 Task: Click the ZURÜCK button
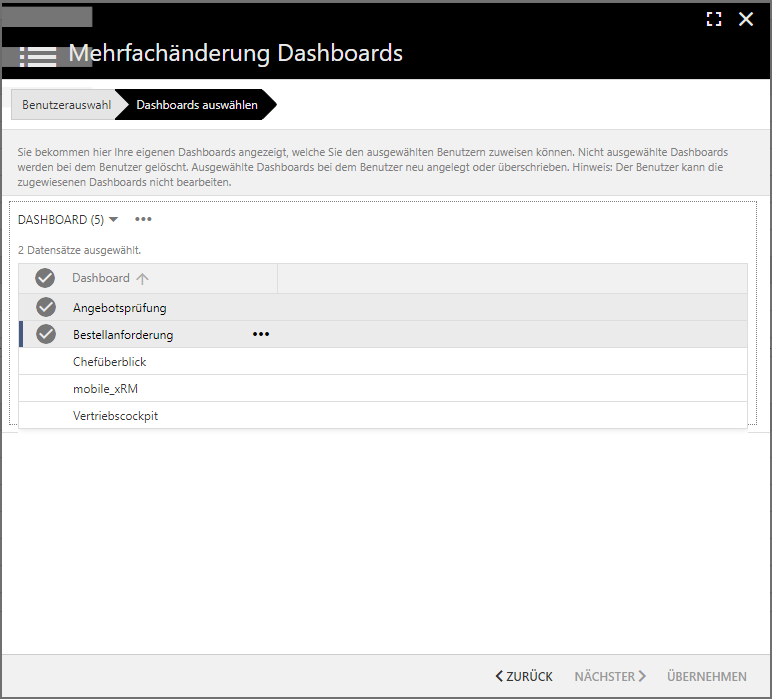click(x=524, y=676)
